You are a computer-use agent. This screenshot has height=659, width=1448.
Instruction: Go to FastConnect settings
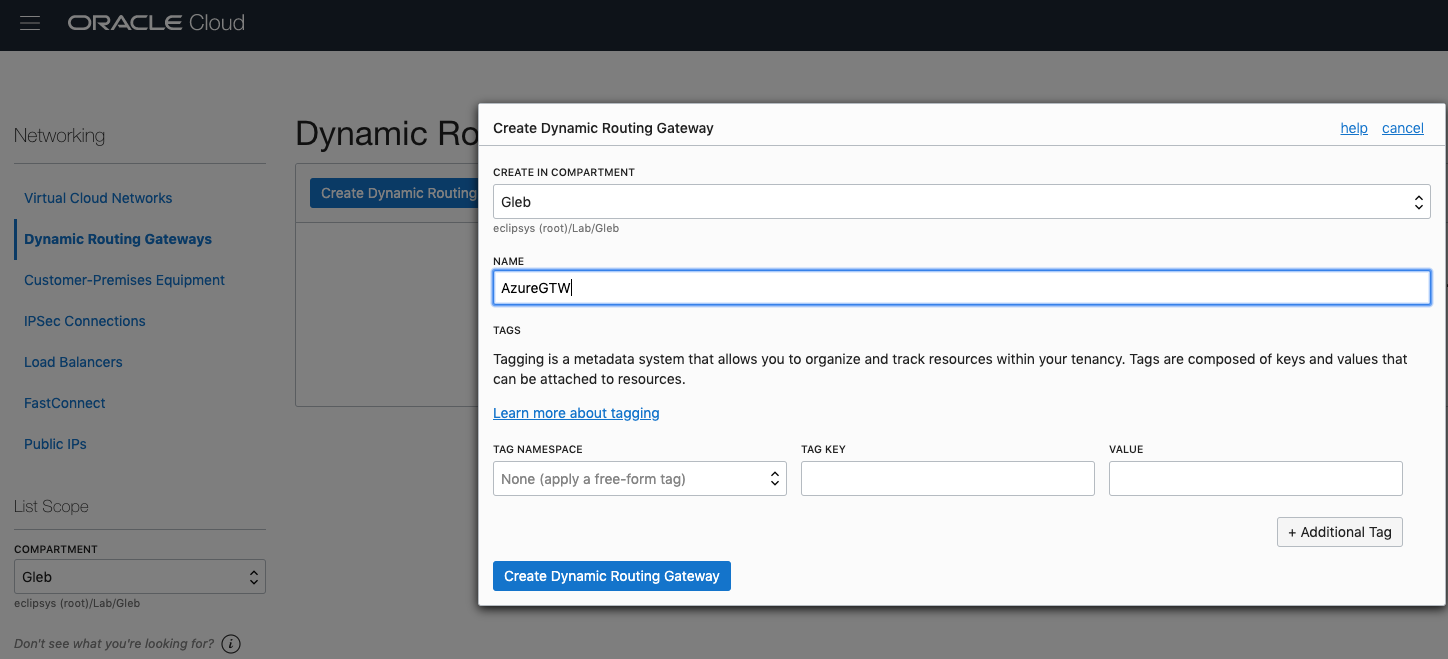(64, 402)
